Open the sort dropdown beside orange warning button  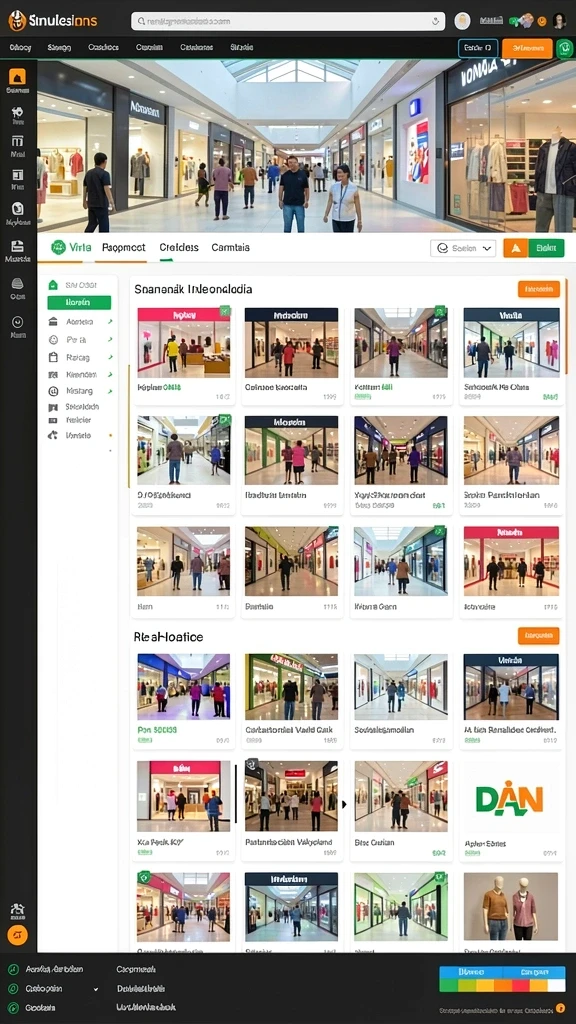click(x=463, y=248)
